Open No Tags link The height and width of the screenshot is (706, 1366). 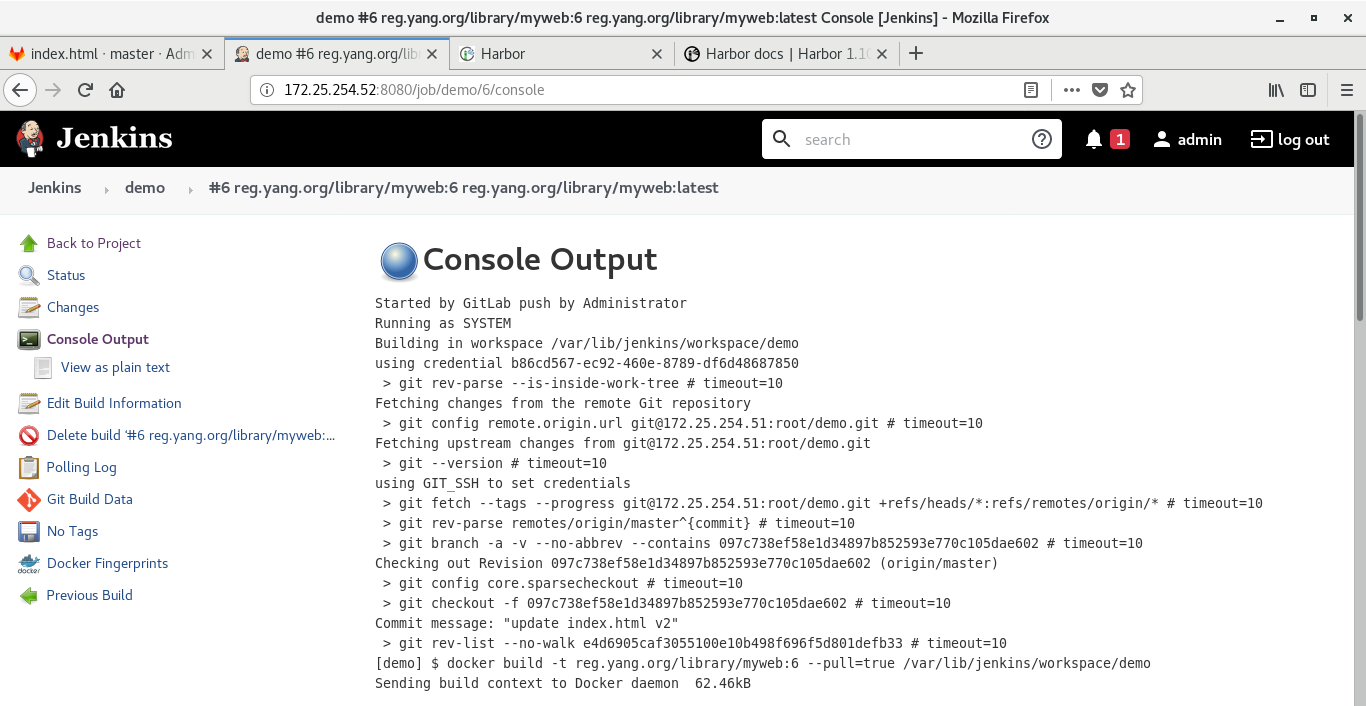point(72,531)
